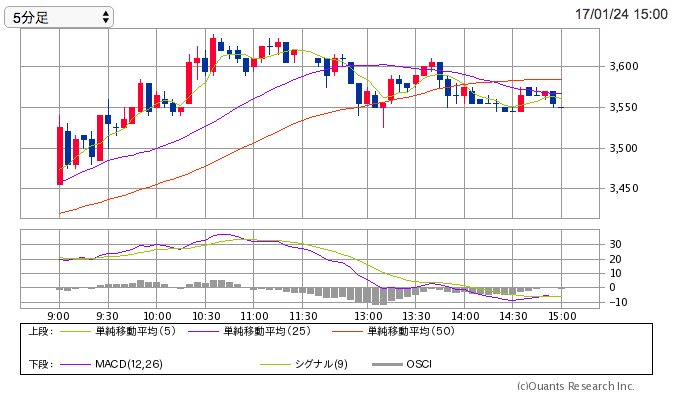Click the MACD axis value 10
This screenshot has height=402, width=675.
(x=615, y=273)
